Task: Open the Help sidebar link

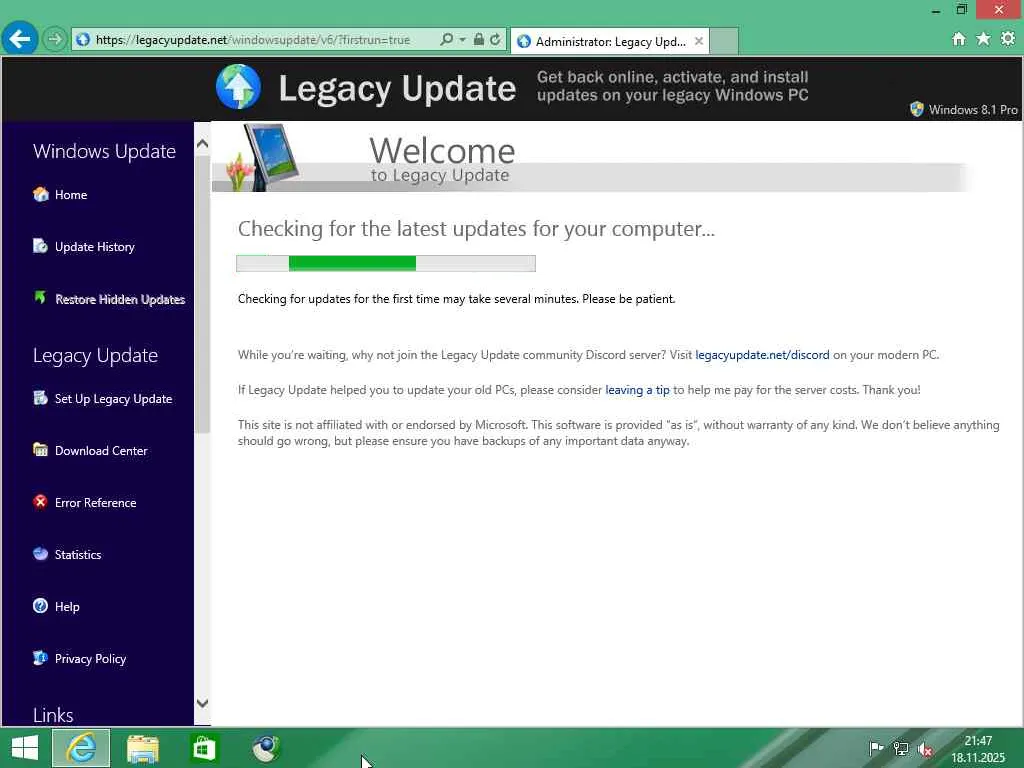Action: [x=67, y=607]
